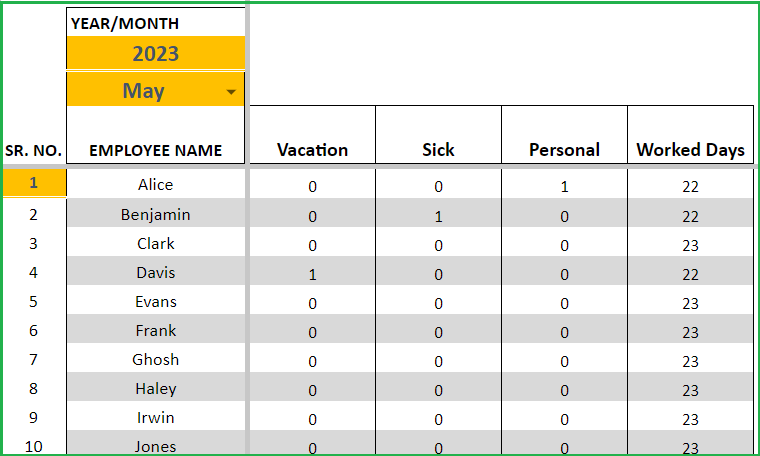This screenshot has height=456, width=760.
Task: Open the May month dropdown arrow
Action: (x=231, y=91)
